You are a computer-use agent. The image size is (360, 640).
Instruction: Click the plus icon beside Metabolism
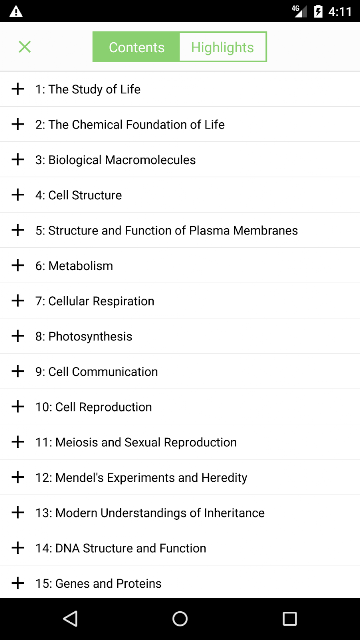click(x=18, y=265)
